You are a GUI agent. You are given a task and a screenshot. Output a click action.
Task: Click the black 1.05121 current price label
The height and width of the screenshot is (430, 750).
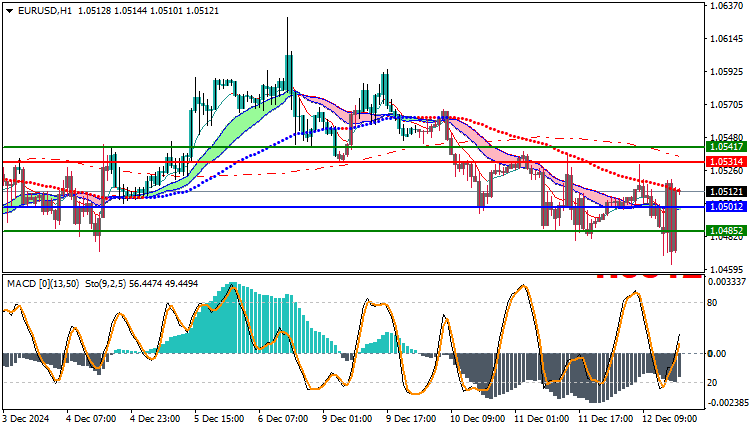pyautogui.click(x=727, y=191)
